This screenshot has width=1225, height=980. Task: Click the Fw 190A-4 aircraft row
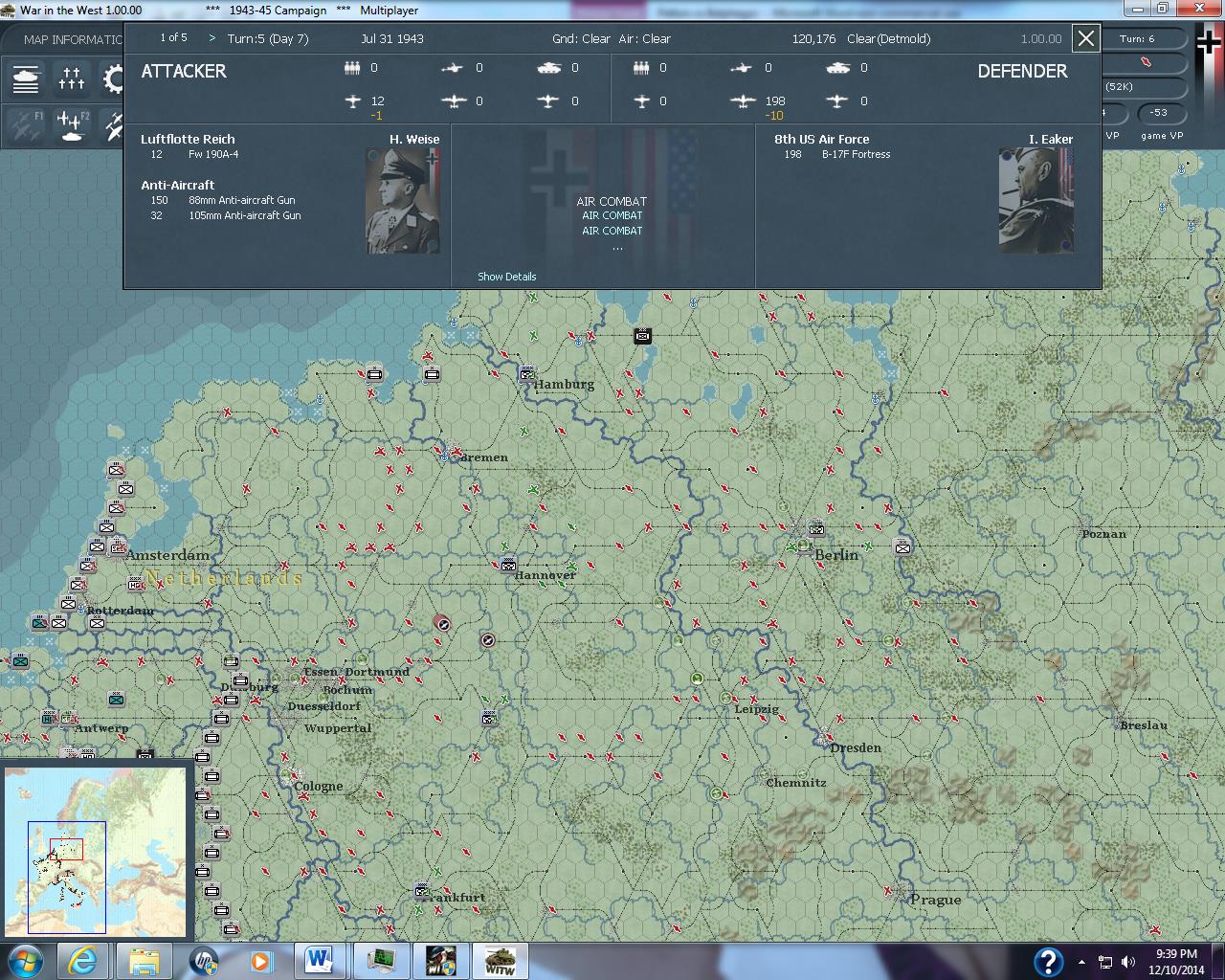(195, 154)
